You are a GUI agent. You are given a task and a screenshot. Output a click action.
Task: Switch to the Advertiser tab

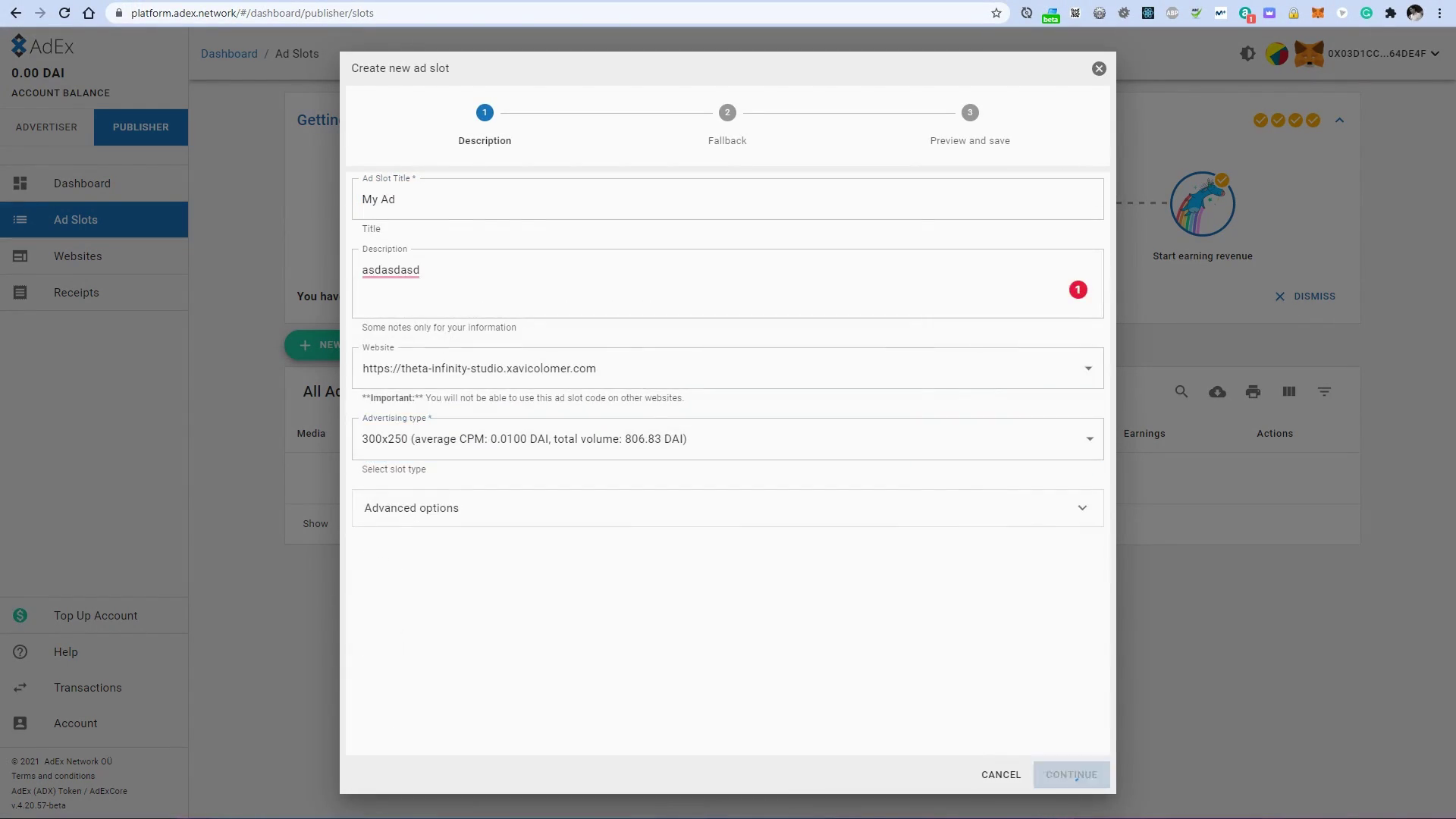46,127
